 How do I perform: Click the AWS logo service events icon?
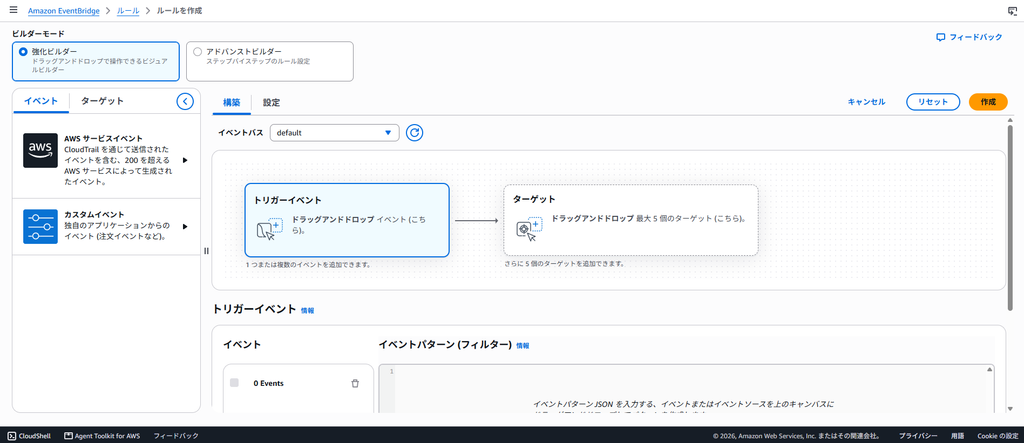[x=40, y=150]
